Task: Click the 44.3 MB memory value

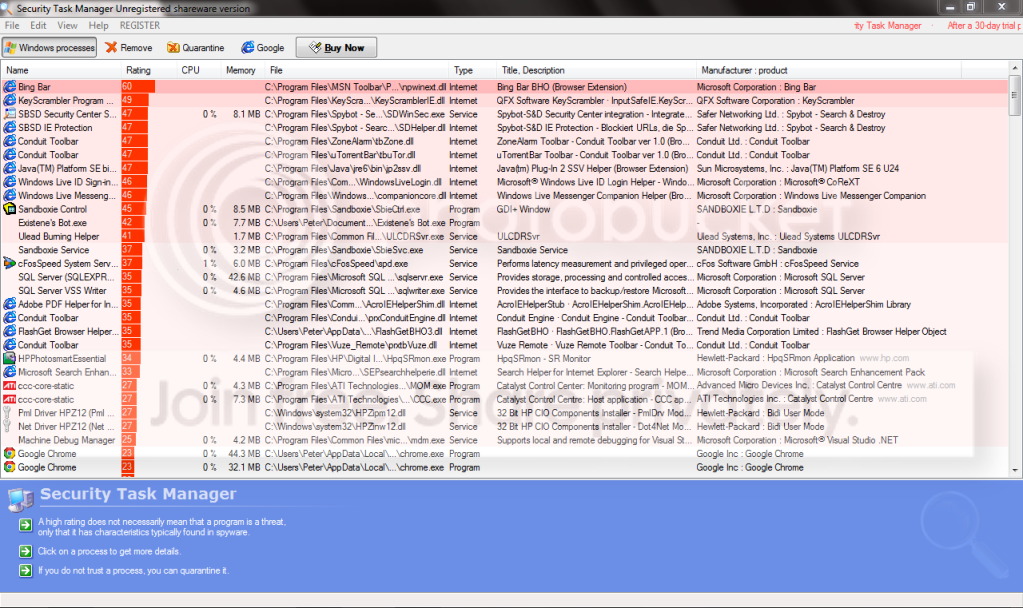Action: 244,454
